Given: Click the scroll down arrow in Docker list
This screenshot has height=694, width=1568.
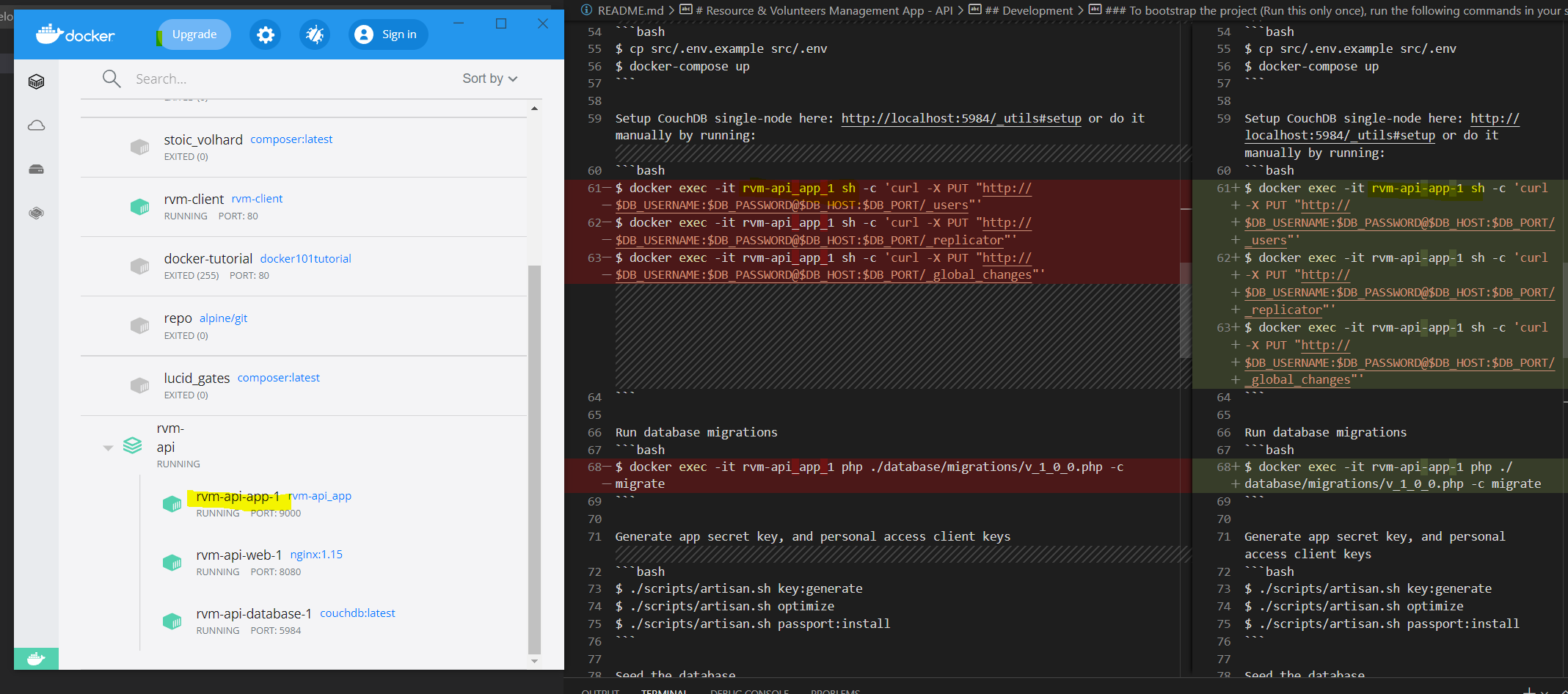Looking at the screenshot, I should (x=534, y=661).
